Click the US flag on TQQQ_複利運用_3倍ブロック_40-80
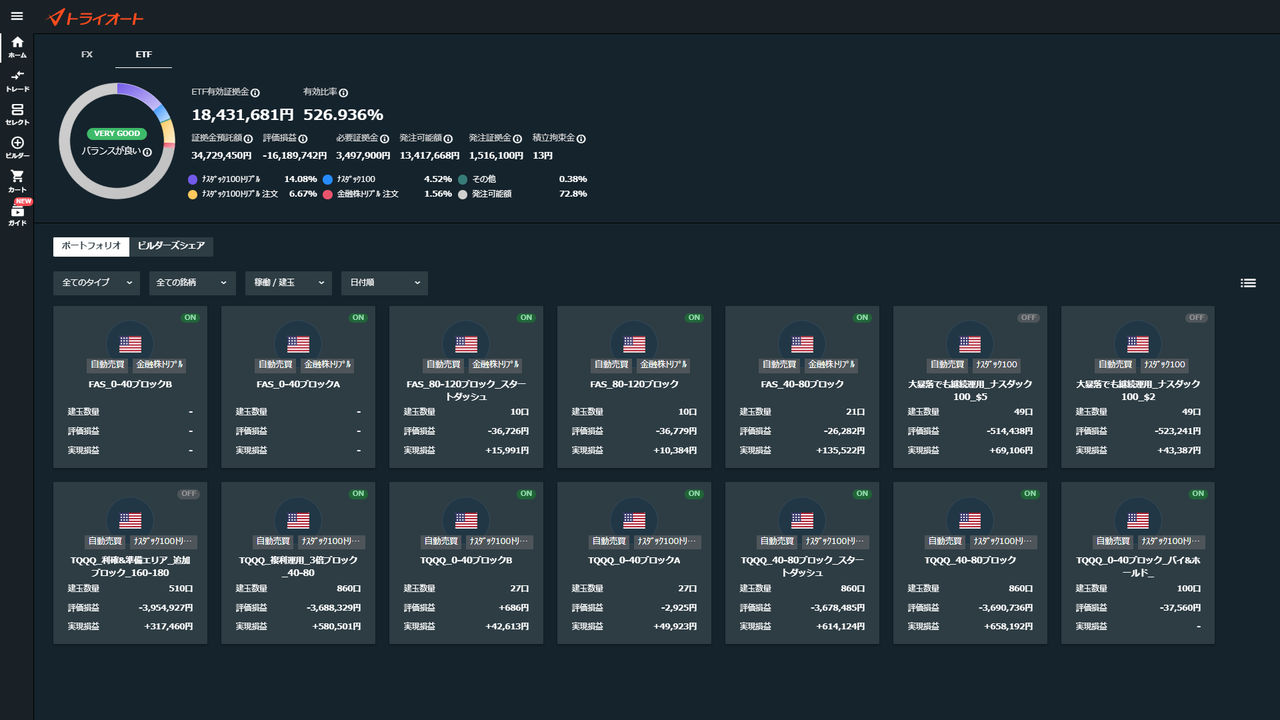Screen dimensions: 1280x720 click(298, 520)
